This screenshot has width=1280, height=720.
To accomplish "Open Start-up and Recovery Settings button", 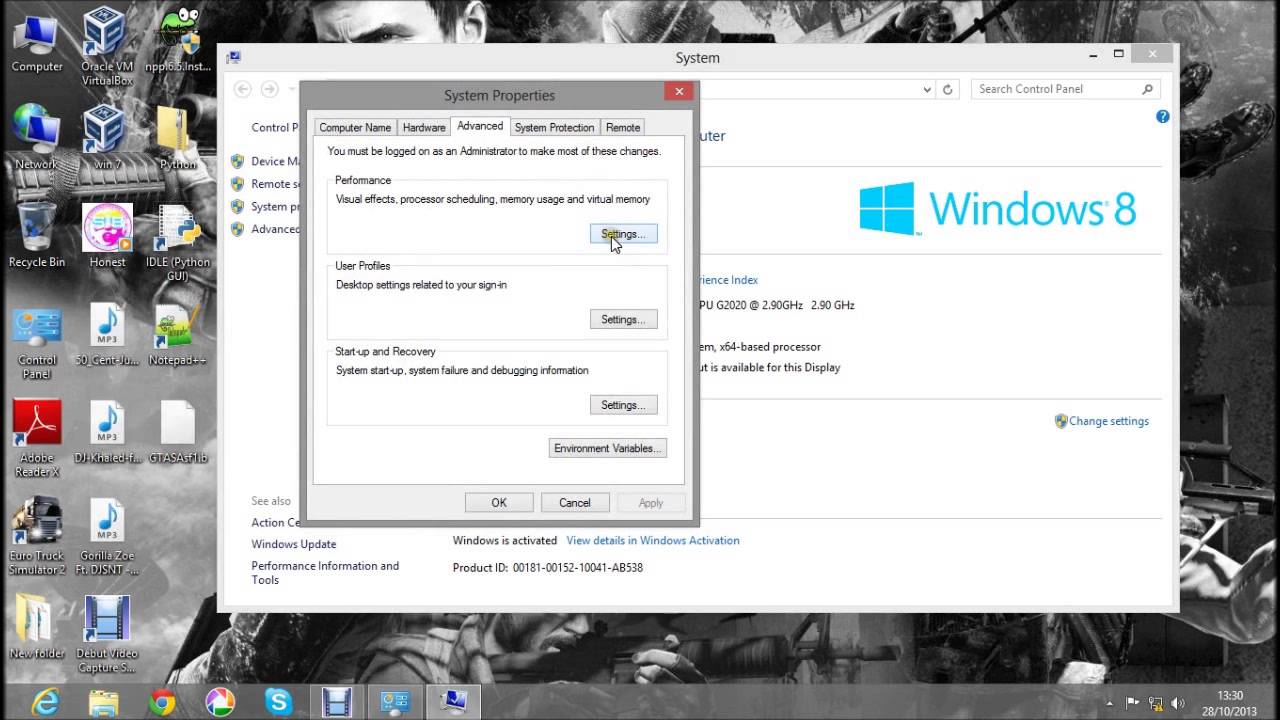I will click(623, 405).
